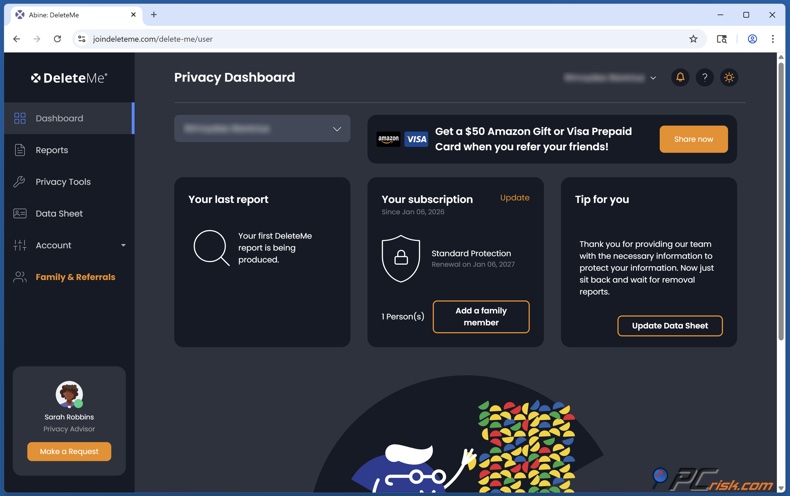The height and width of the screenshot is (496, 790).
Task: Click the help question mark icon
Action: click(x=704, y=77)
